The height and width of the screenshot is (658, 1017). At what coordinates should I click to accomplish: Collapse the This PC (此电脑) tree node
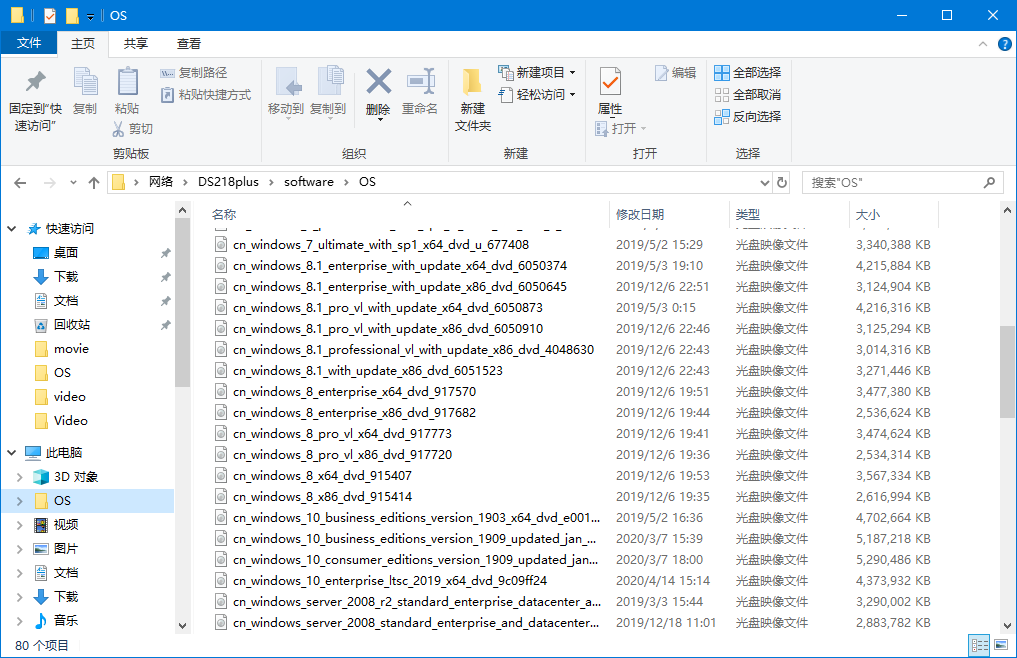(12, 452)
